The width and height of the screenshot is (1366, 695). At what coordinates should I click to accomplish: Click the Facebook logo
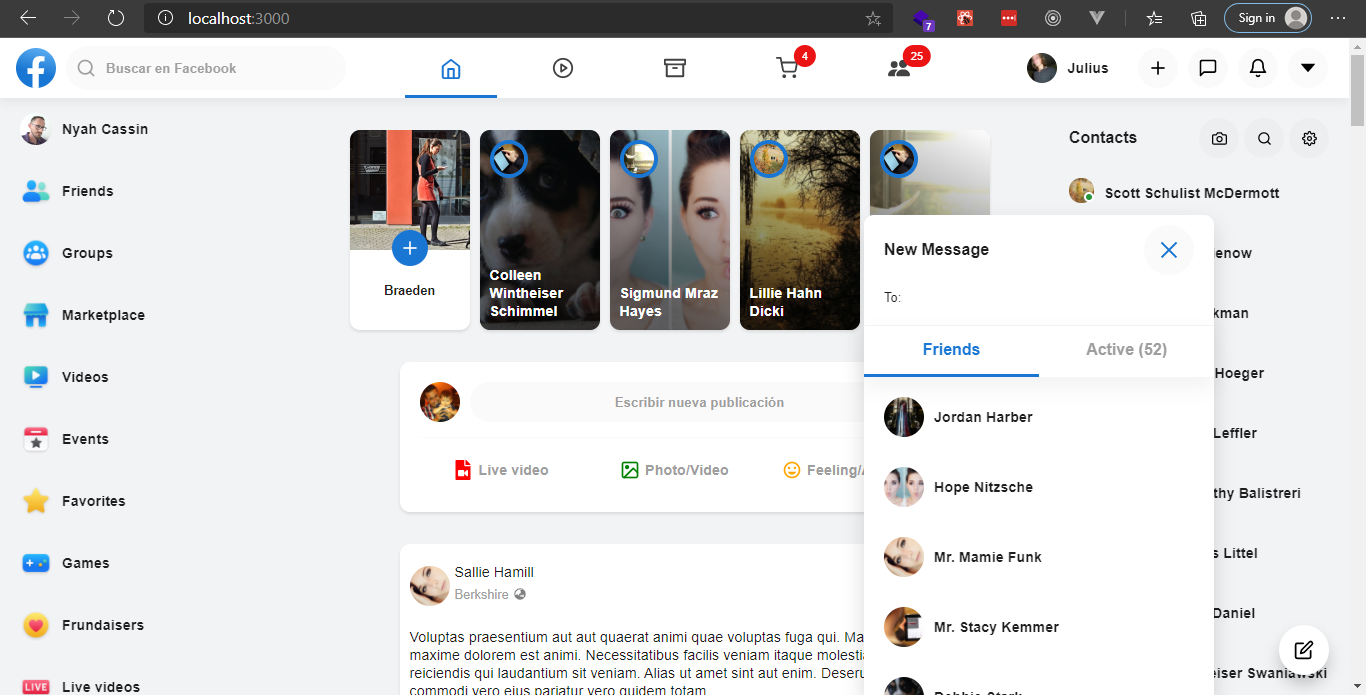pyautogui.click(x=36, y=68)
